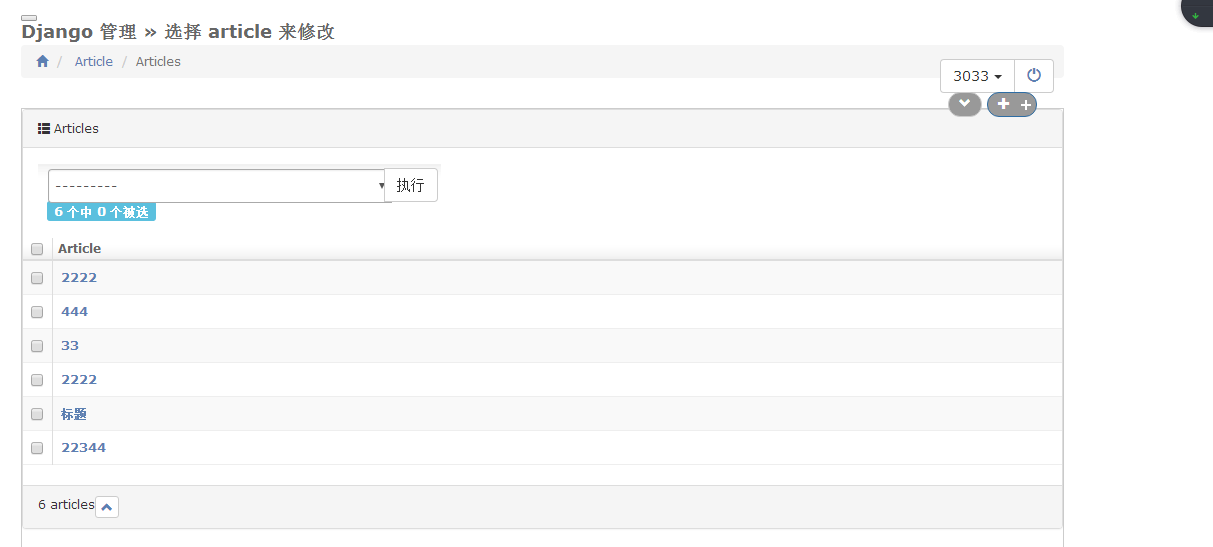Click the Articles list panel icon
1213x547 pixels.
[x=44, y=129]
